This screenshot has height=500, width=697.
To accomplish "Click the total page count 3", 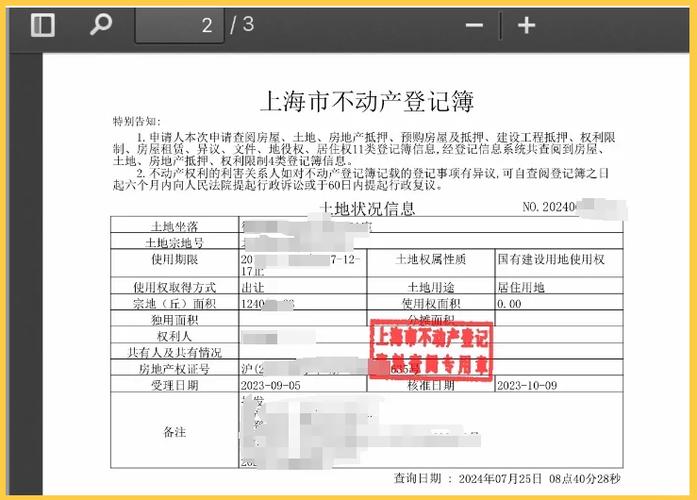I will [x=248, y=24].
